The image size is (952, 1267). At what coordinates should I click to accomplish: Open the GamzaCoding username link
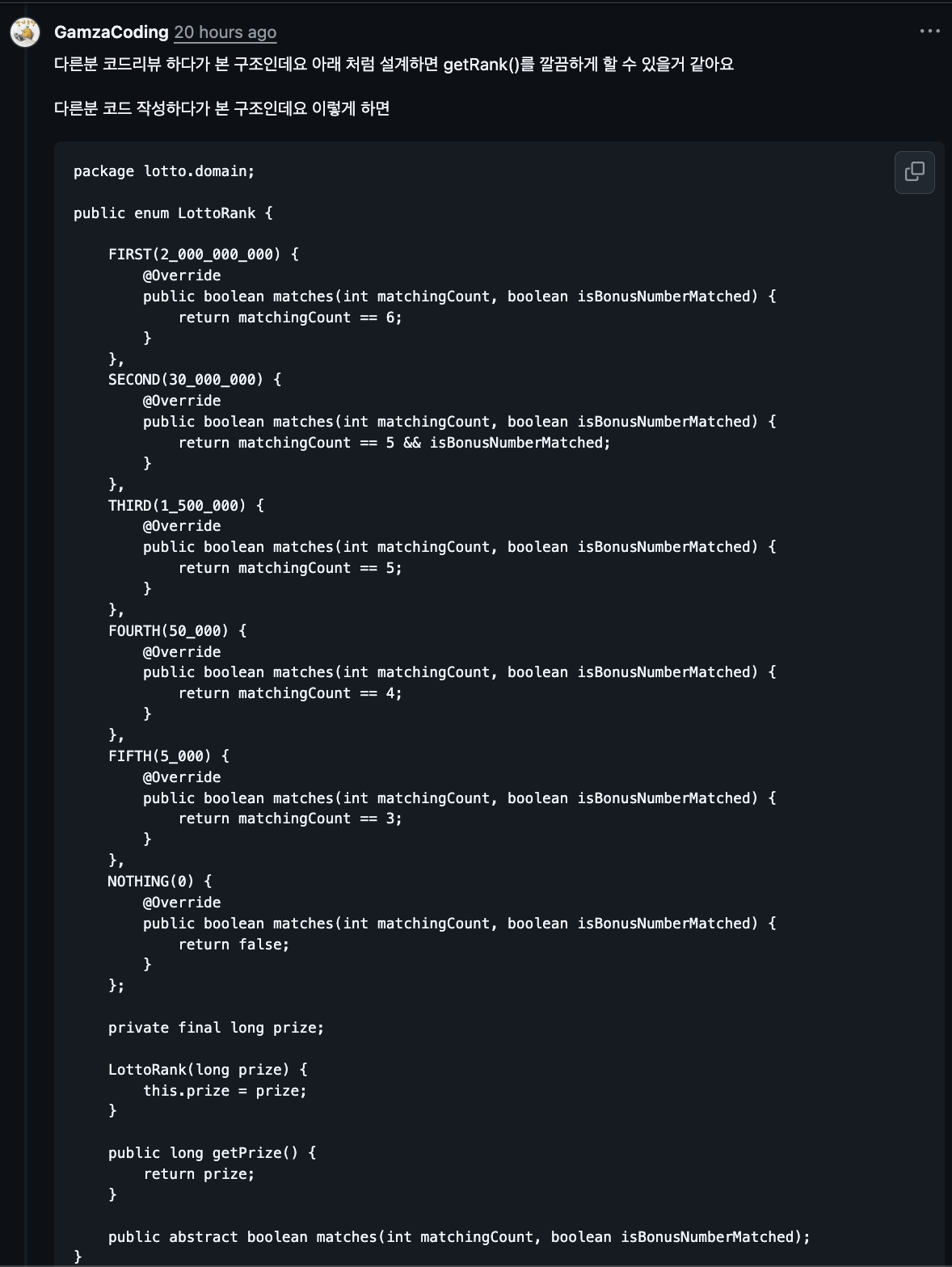[111, 32]
